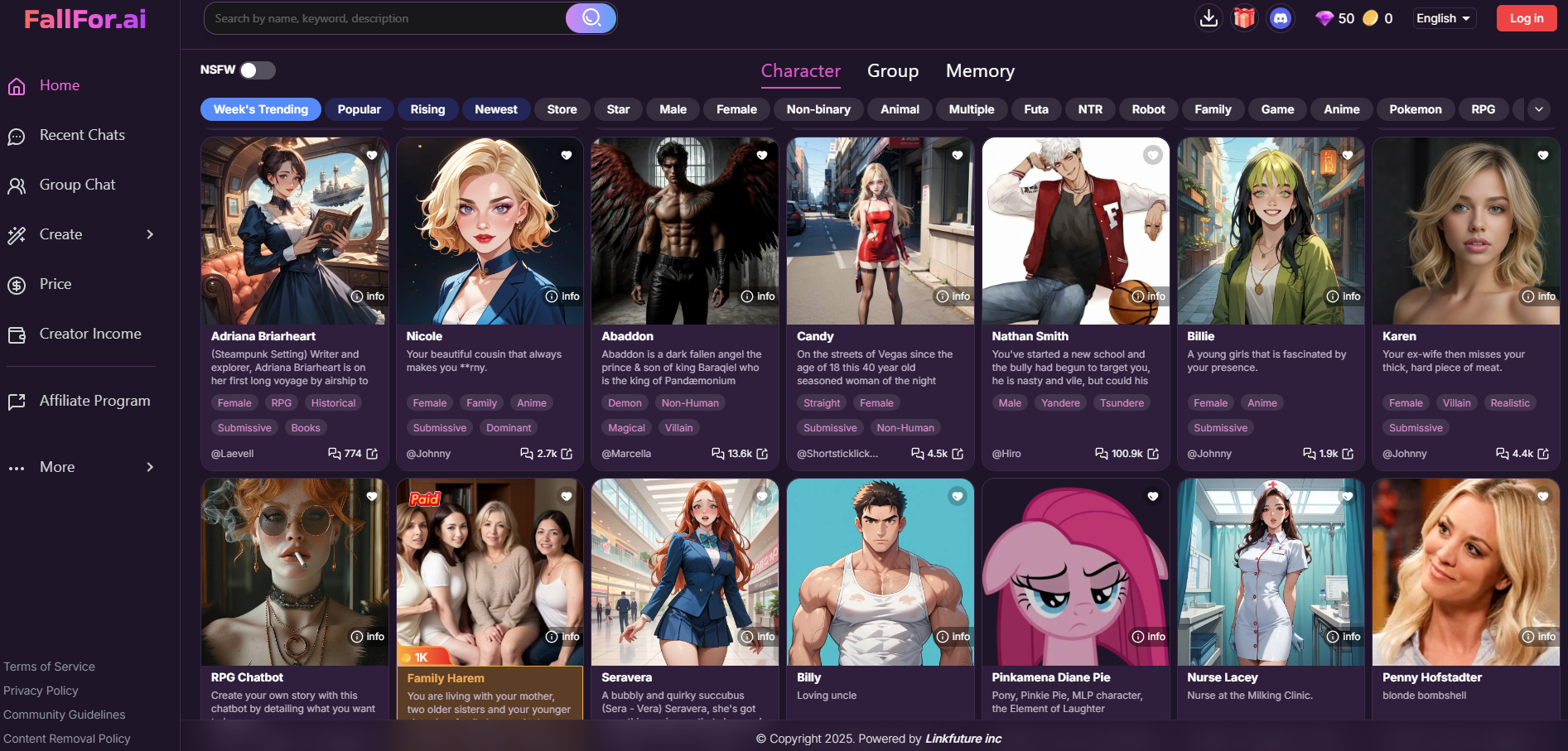Select the Week's Trending filter
Image resolution: width=1568 pixels, height=751 pixels.
261,109
